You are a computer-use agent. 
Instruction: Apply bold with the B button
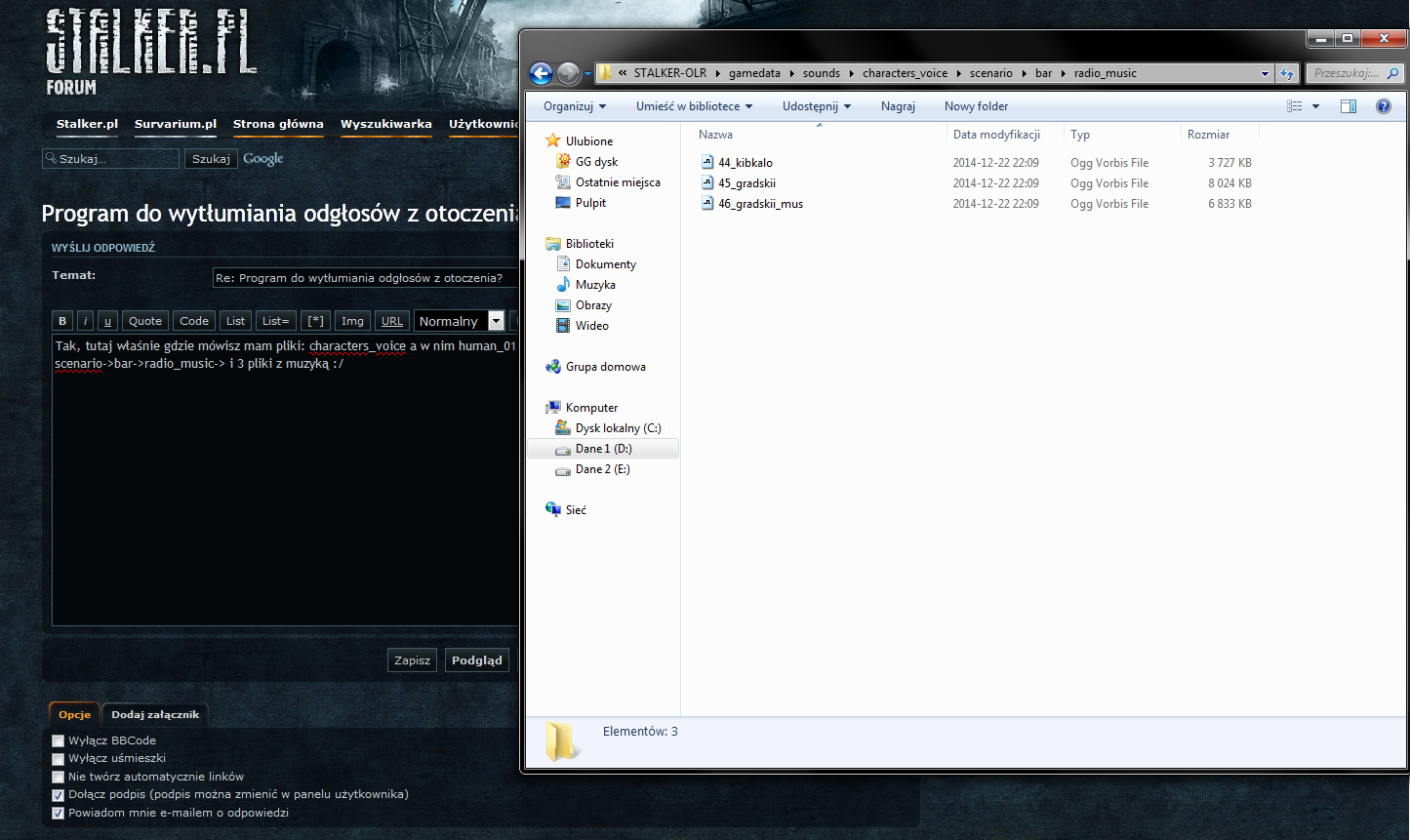click(62, 321)
